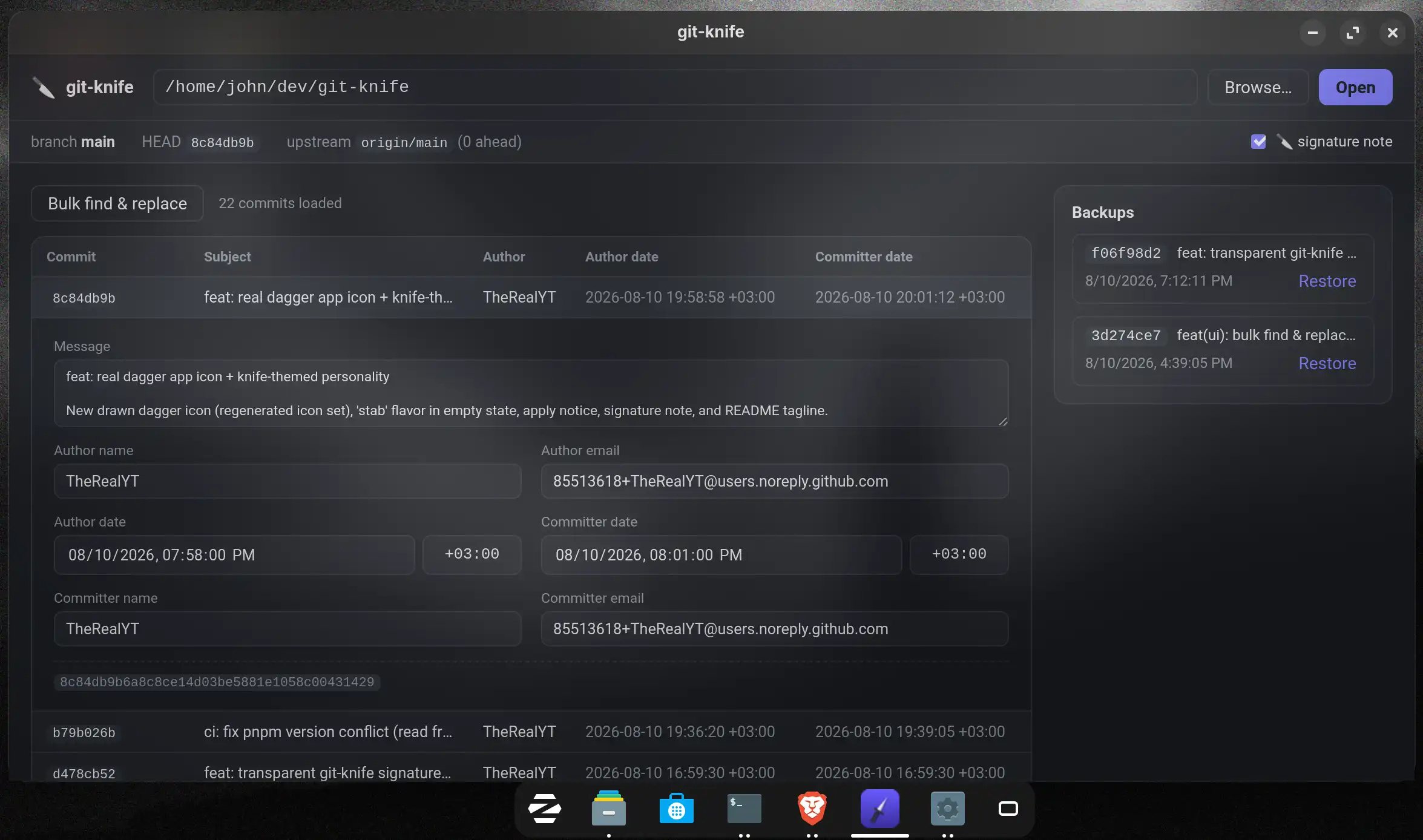Click the '(0 ahead)' status text
1423x840 pixels.
[x=490, y=142]
